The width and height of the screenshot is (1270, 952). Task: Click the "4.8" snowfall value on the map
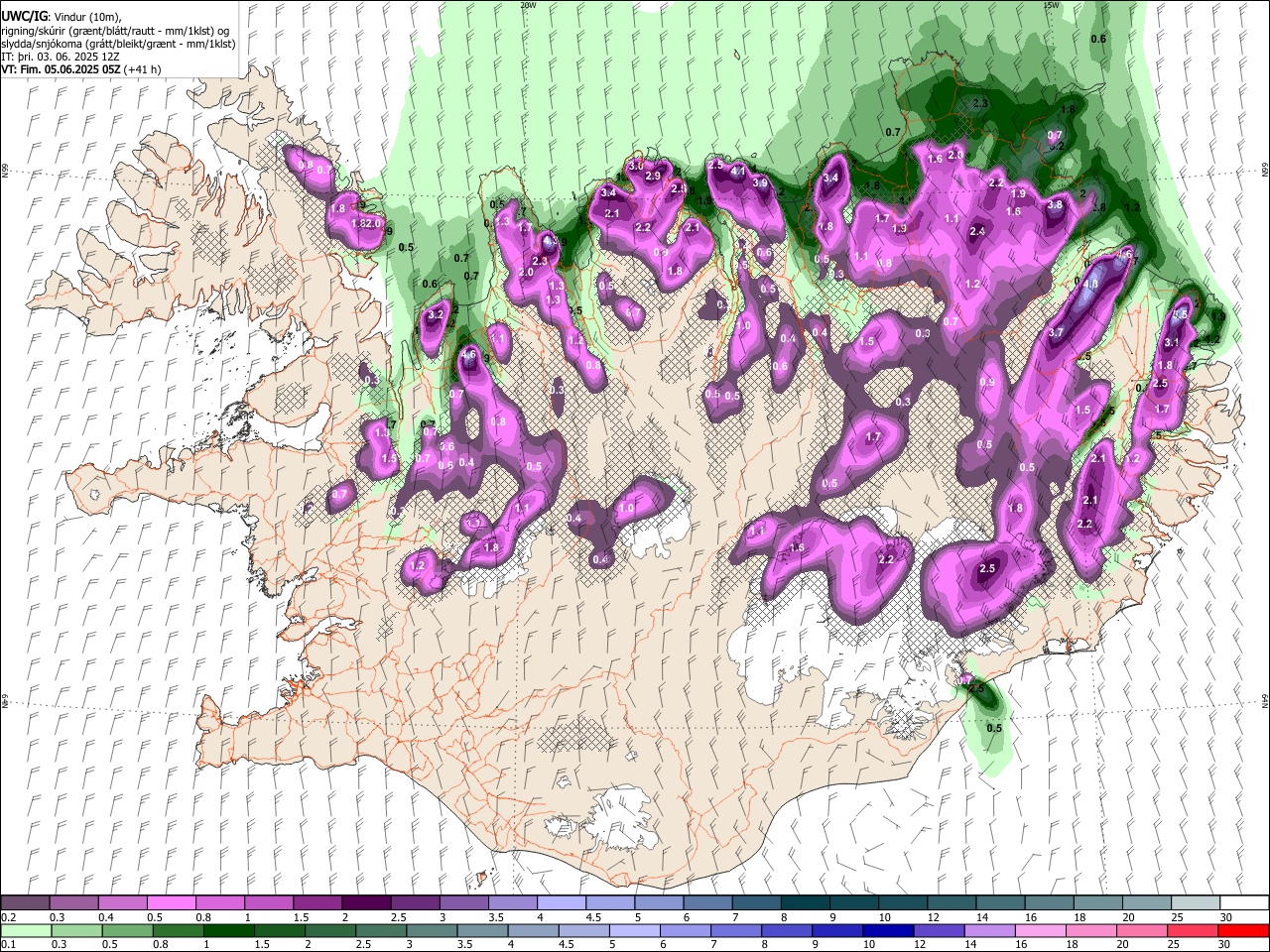[x=1091, y=285]
